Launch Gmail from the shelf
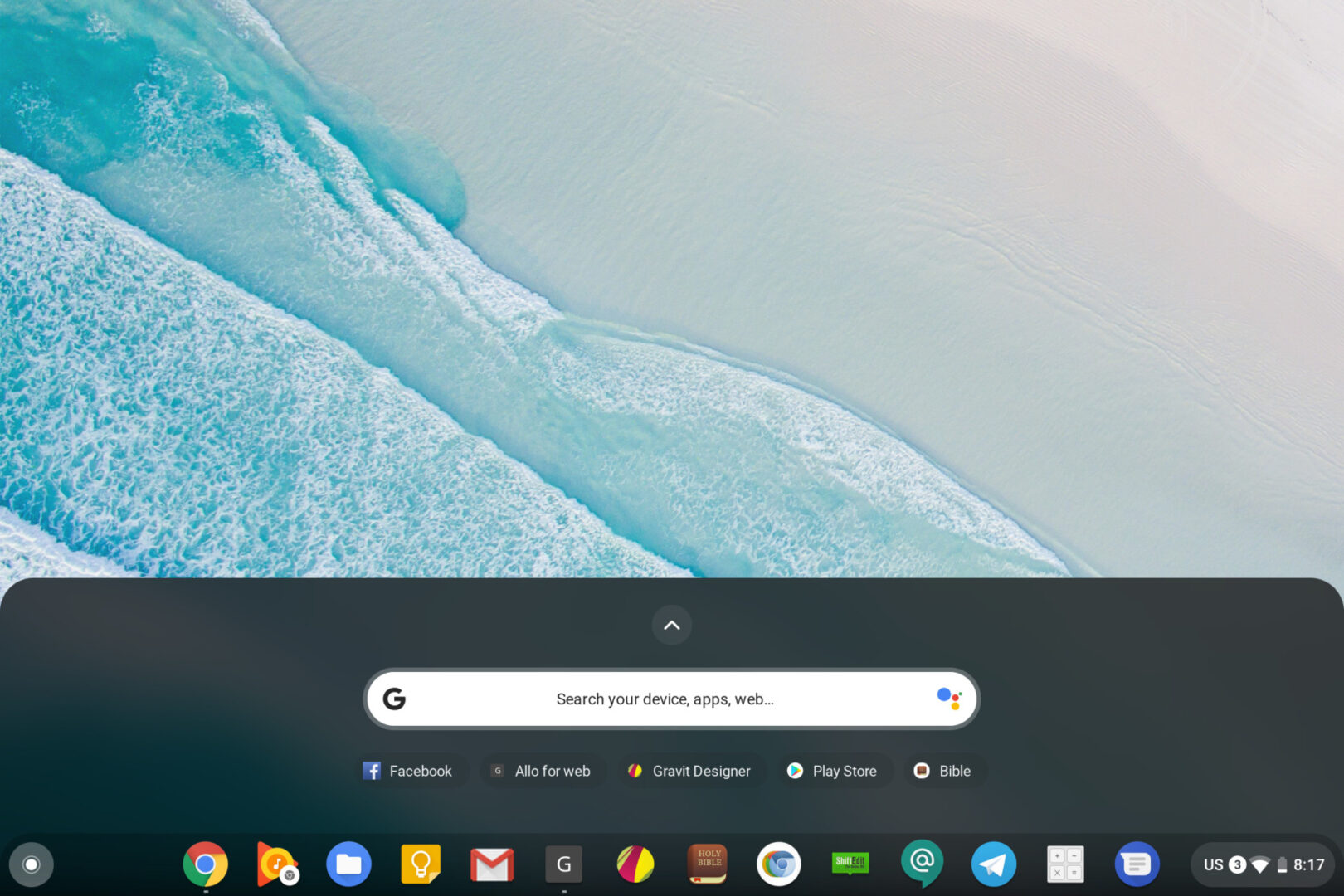The width and height of the screenshot is (1344, 896). click(x=493, y=864)
